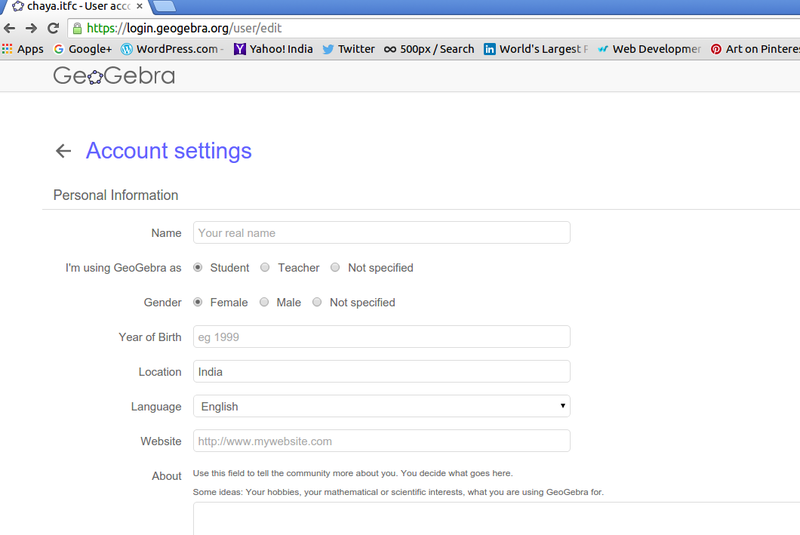The image size is (800, 535).
Task: Select Male gender radio button
Action: [x=264, y=302]
